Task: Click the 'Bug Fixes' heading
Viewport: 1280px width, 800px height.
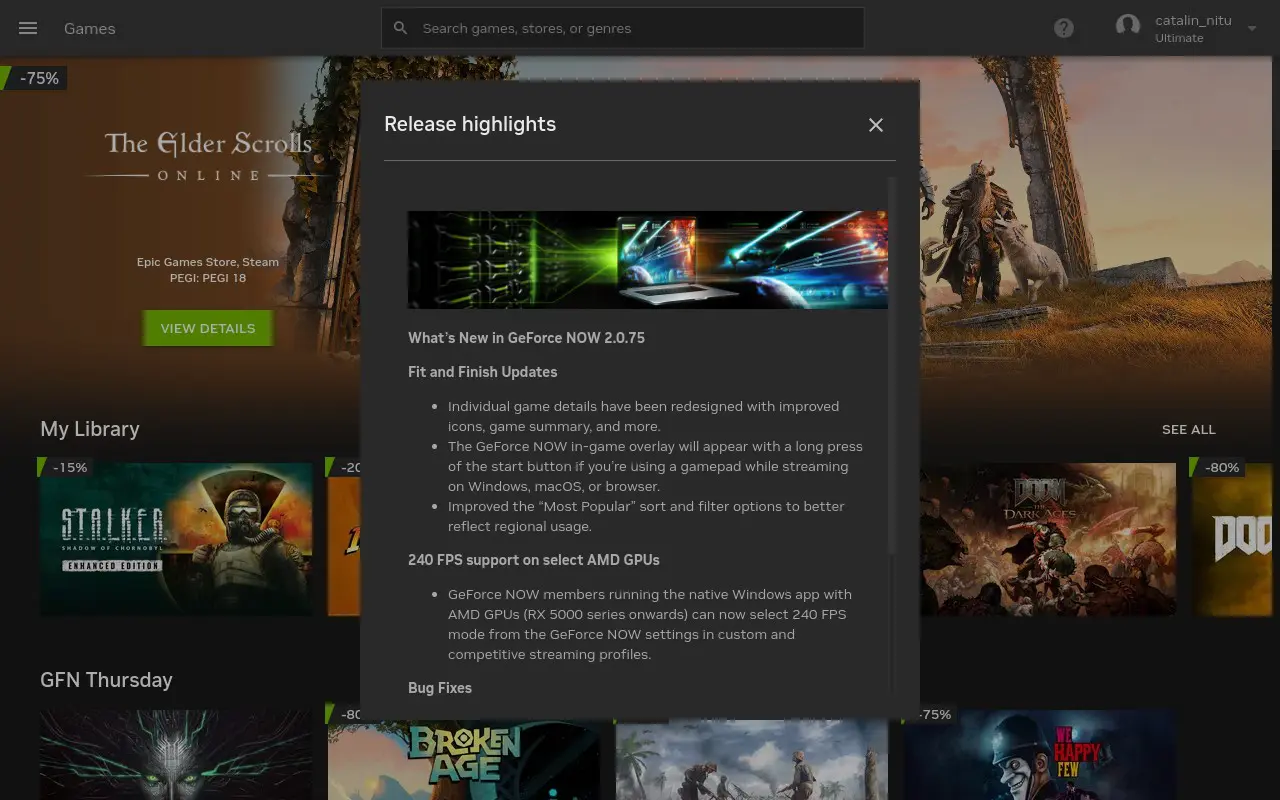Action: point(440,688)
